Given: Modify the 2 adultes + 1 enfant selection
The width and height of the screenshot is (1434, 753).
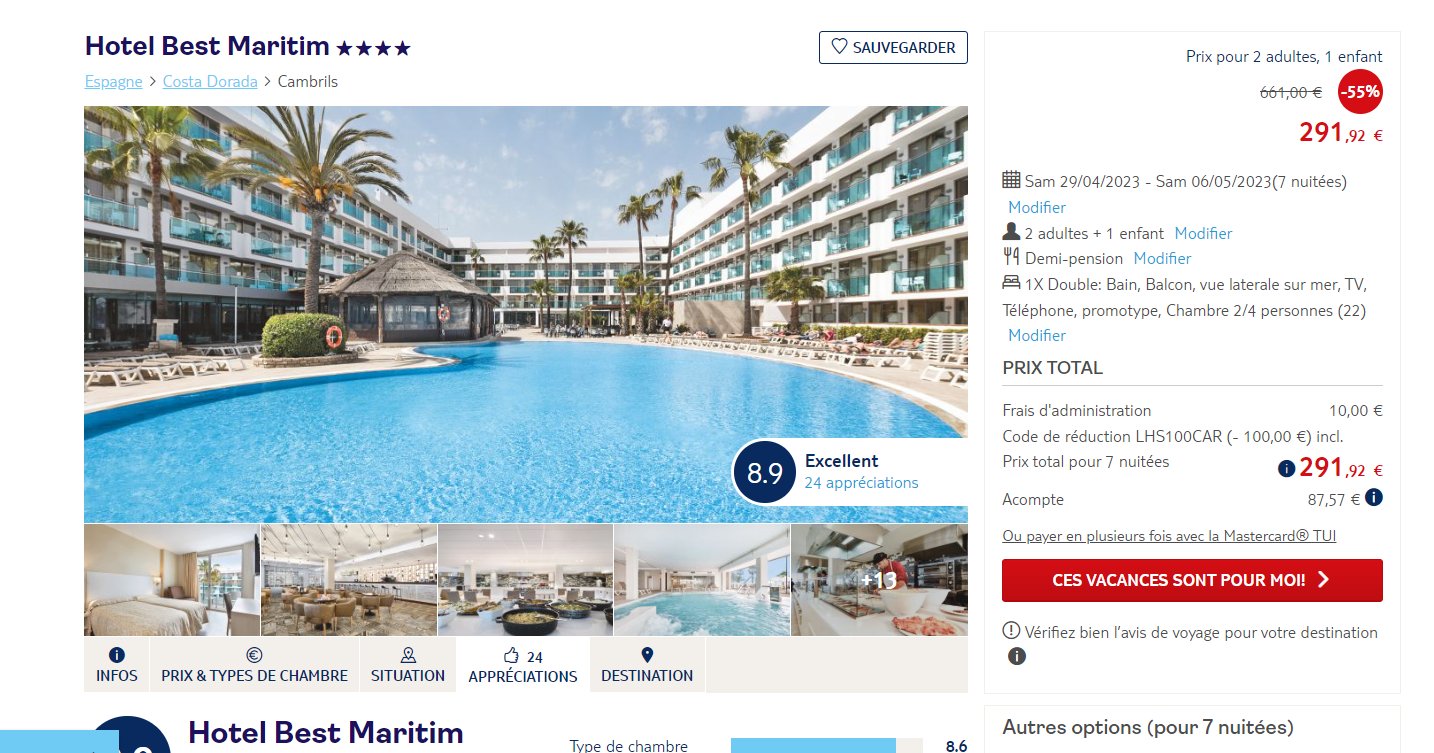Looking at the screenshot, I should pos(1203,233).
